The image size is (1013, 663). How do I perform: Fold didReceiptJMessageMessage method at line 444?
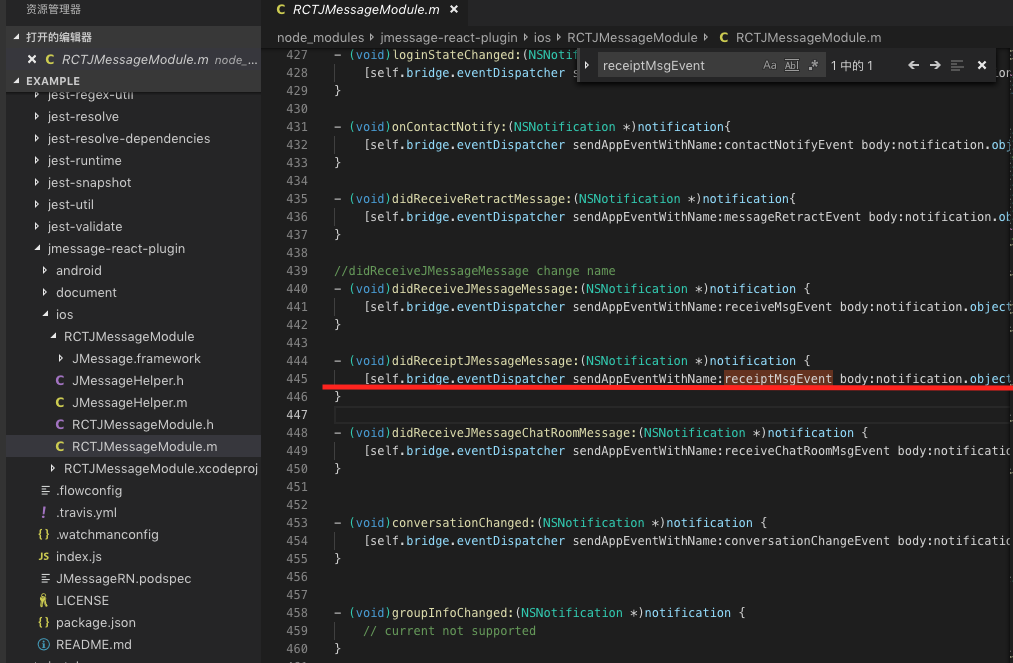point(338,361)
